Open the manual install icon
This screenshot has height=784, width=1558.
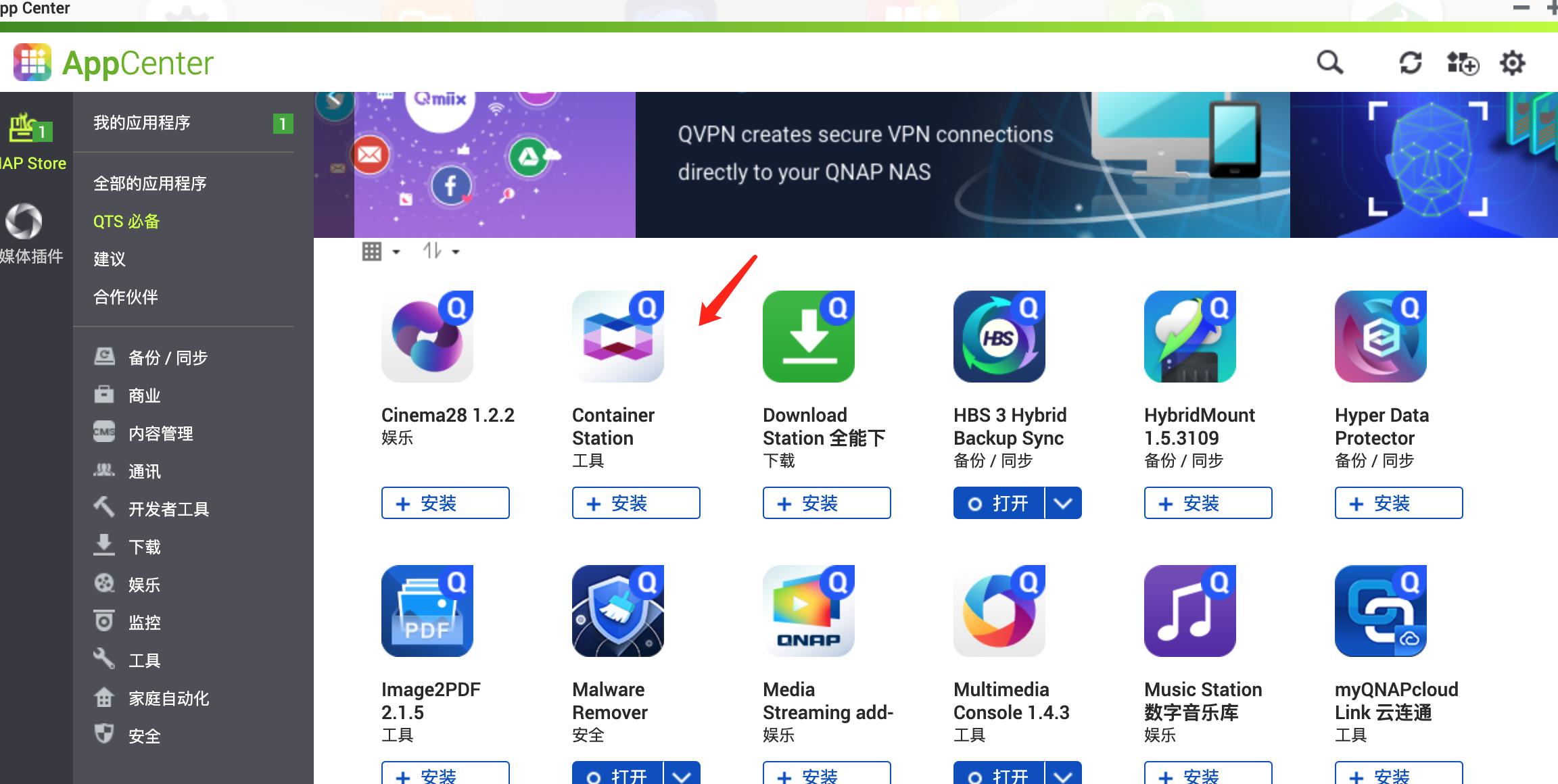pyautogui.click(x=1462, y=63)
